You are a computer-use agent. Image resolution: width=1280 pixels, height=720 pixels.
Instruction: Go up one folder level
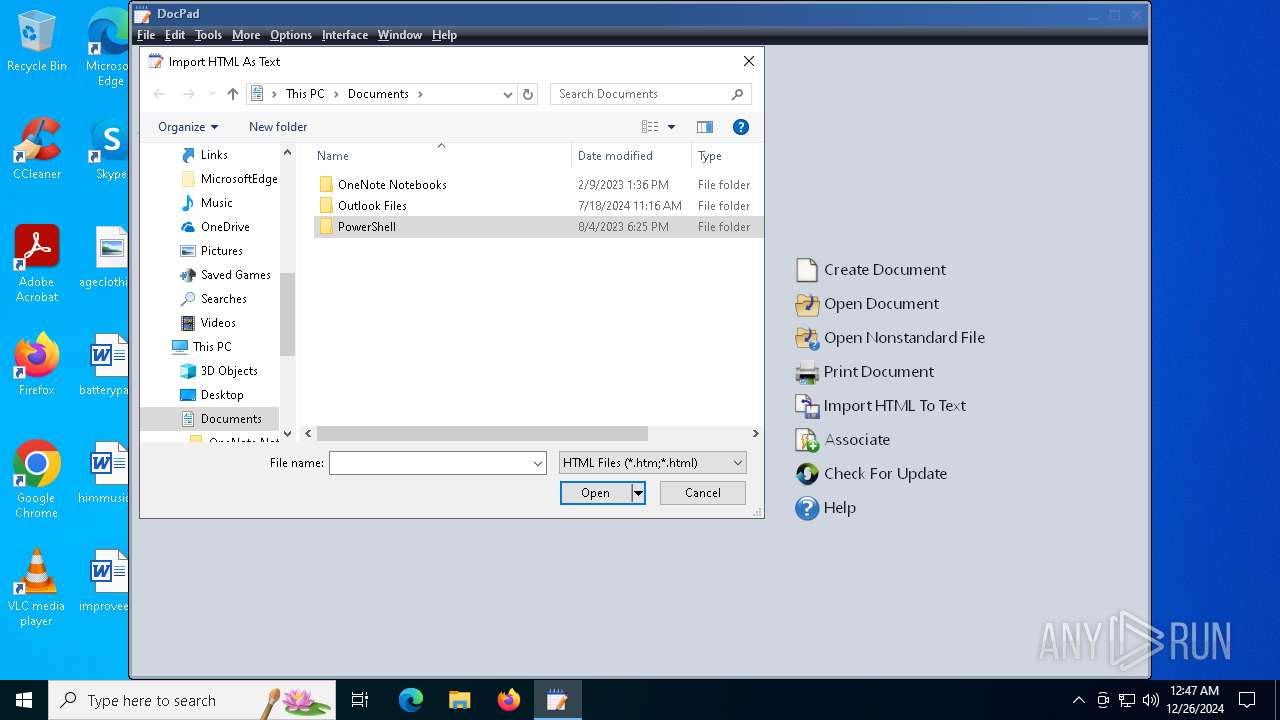[x=233, y=94]
